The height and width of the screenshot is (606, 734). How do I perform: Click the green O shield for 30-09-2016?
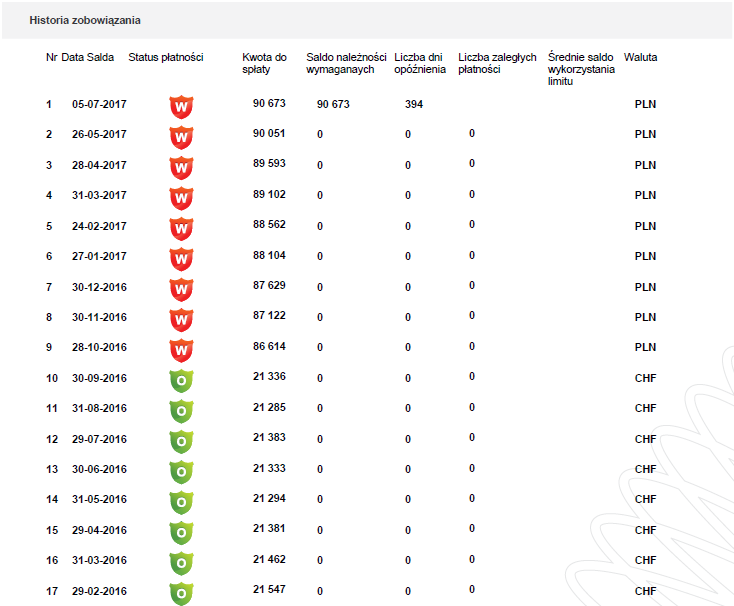coord(181,381)
